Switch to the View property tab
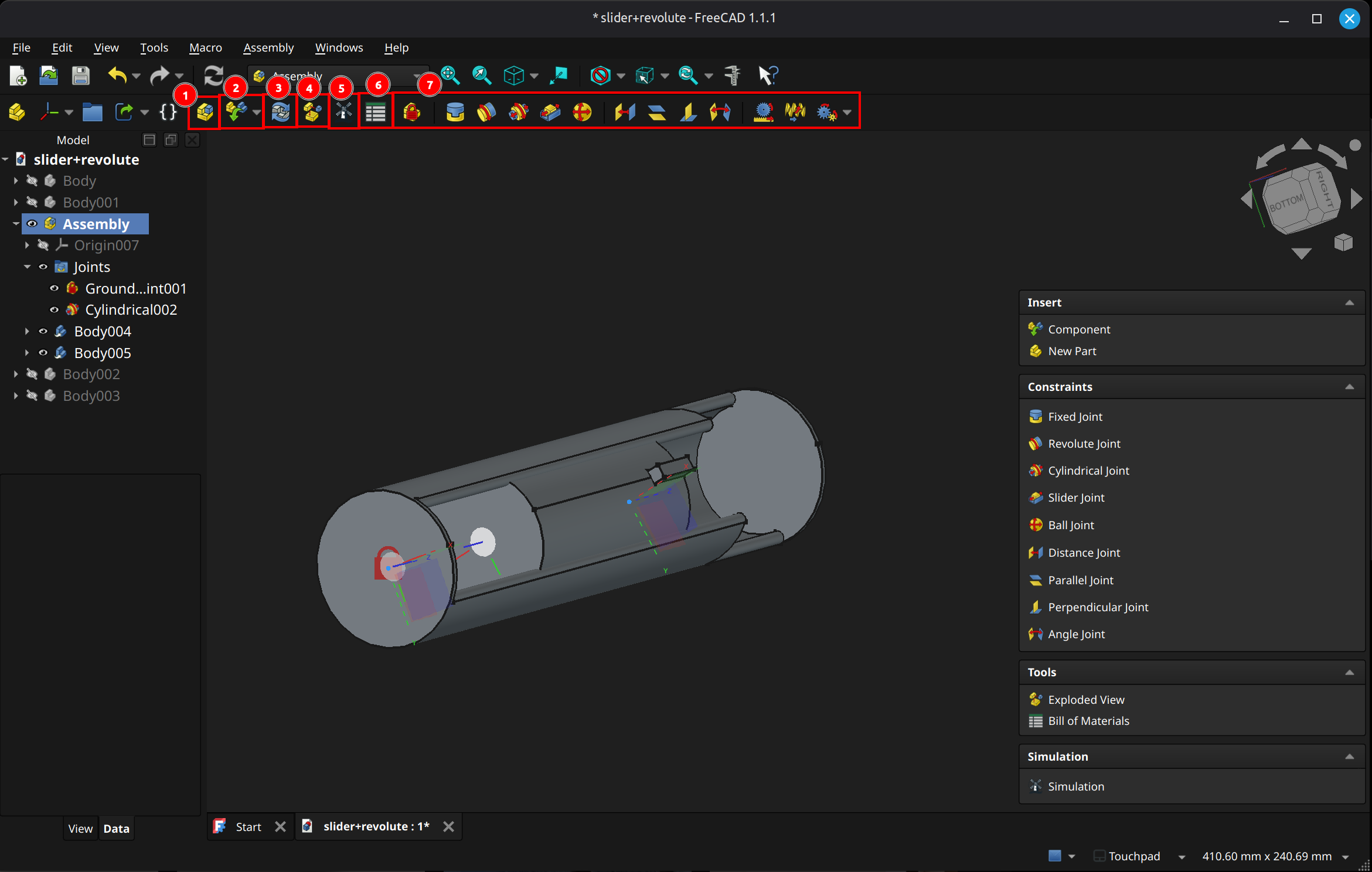1372x872 pixels. 80,829
